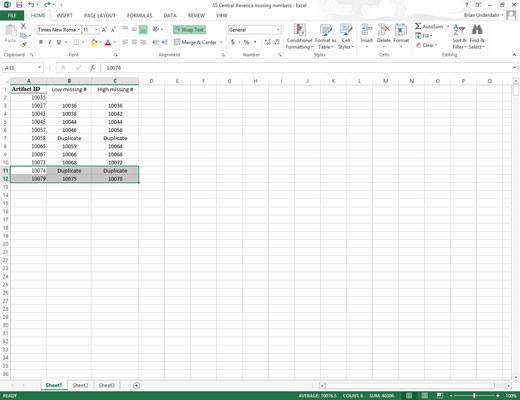
Task: Increase font size with the larger A icon
Action: click(104, 30)
